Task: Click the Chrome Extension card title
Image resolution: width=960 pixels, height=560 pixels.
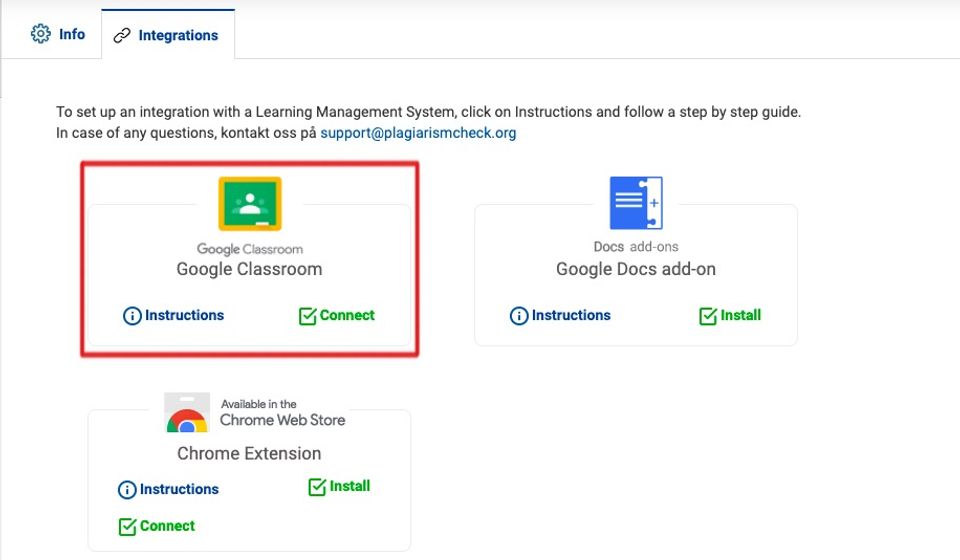Action: [249, 453]
